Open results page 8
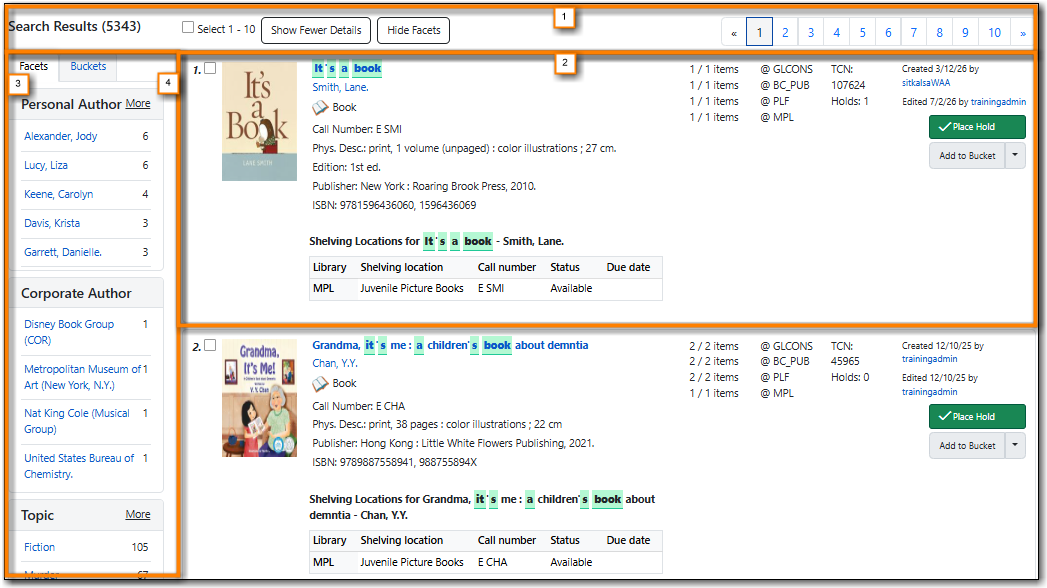The image size is (1047, 588). click(x=939, y=32)
